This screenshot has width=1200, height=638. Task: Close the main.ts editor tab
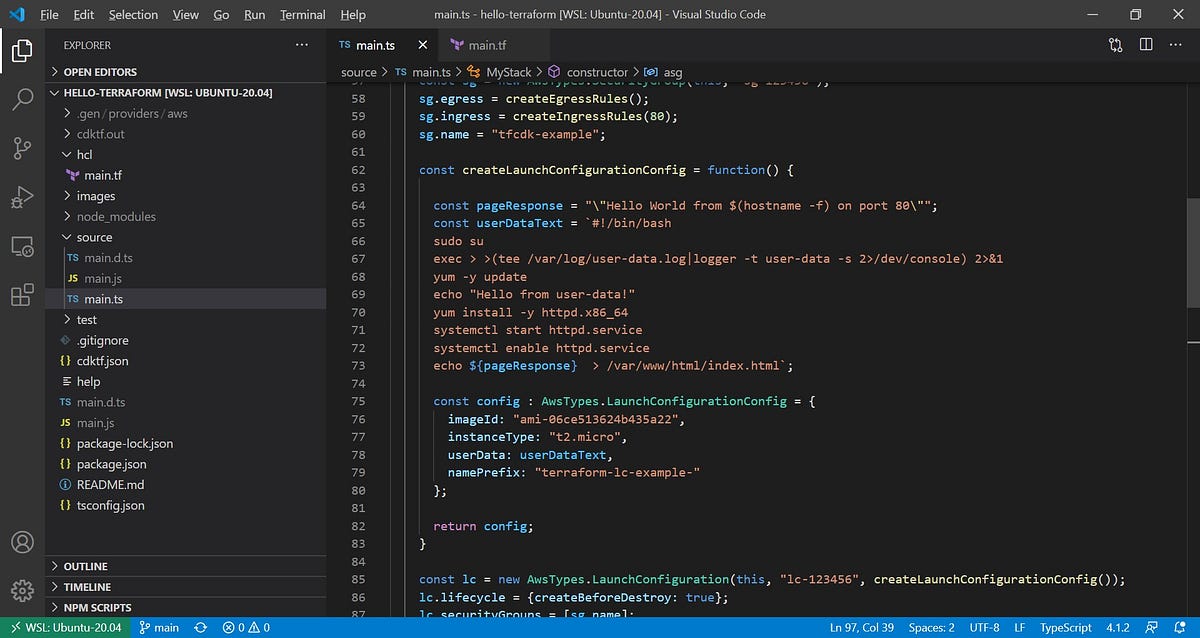[x=423, y=45]
